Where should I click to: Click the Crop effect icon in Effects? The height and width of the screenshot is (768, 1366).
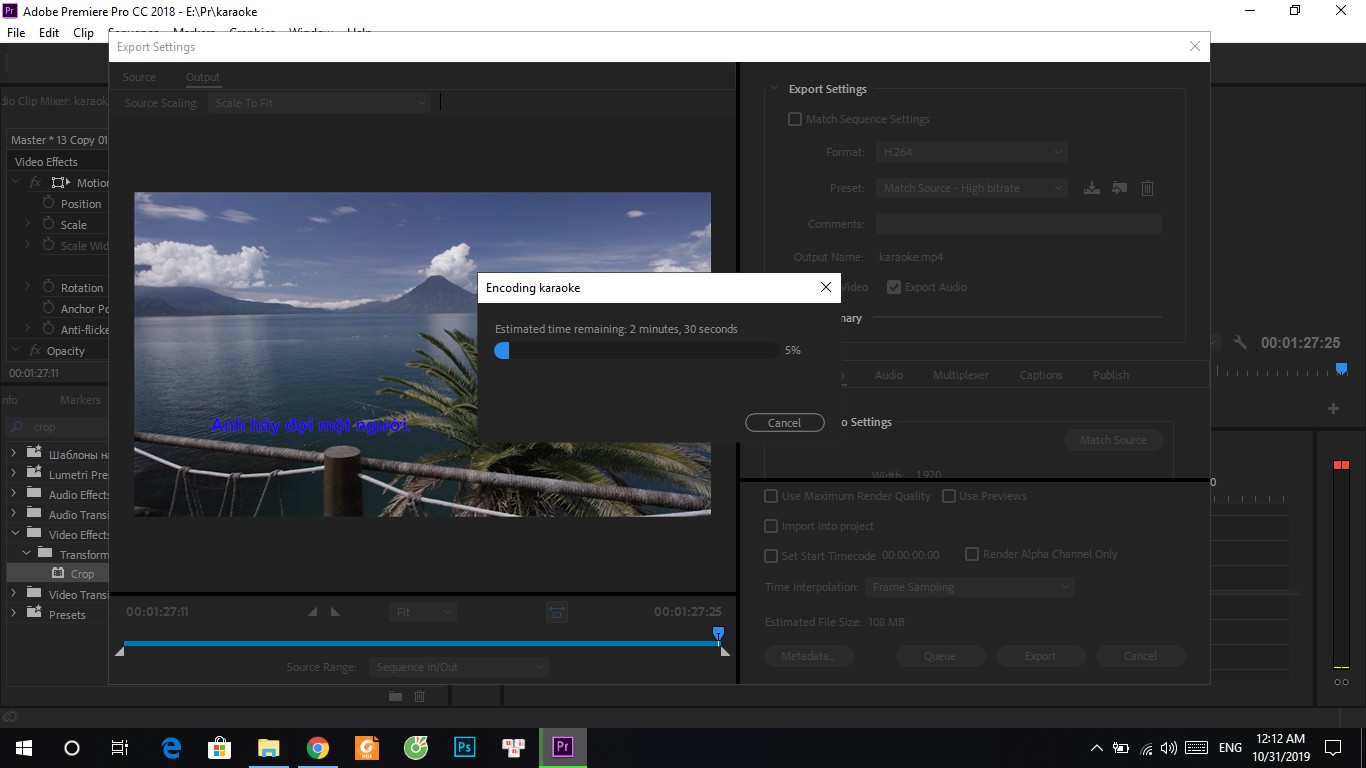point(60,573)
